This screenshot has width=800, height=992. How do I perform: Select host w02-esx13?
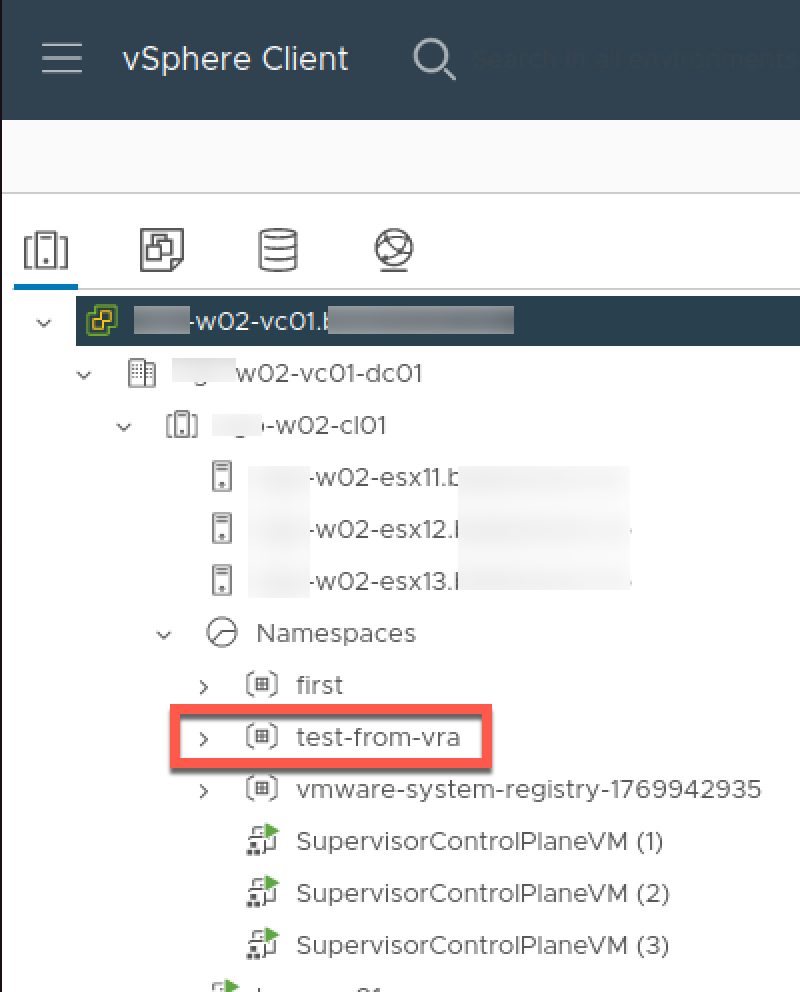(x=439, y=581)
